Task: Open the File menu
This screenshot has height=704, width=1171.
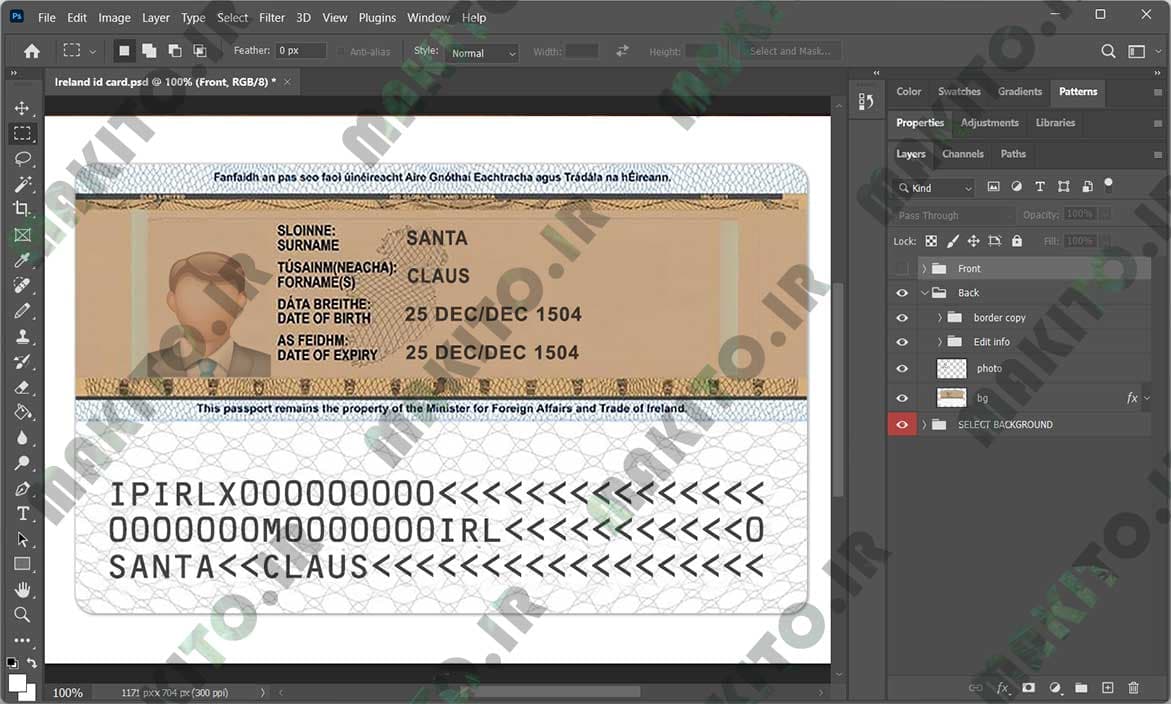Action: [x=46, y=17]
